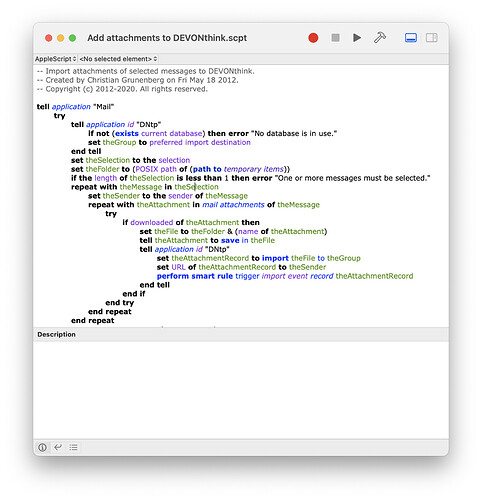Click 'No database is in use.' string
The height and width of the screenshot is (500, 482).
294,133
